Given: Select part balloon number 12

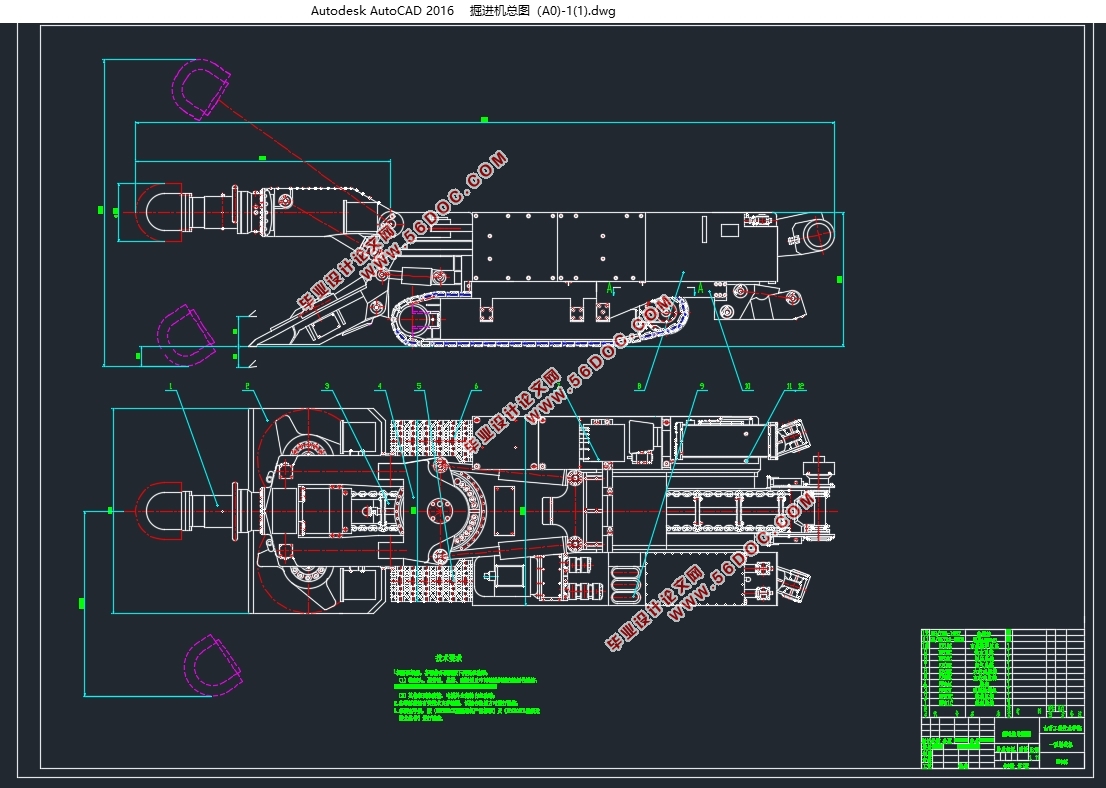Looking at the screenshot, I should (801, 386).
